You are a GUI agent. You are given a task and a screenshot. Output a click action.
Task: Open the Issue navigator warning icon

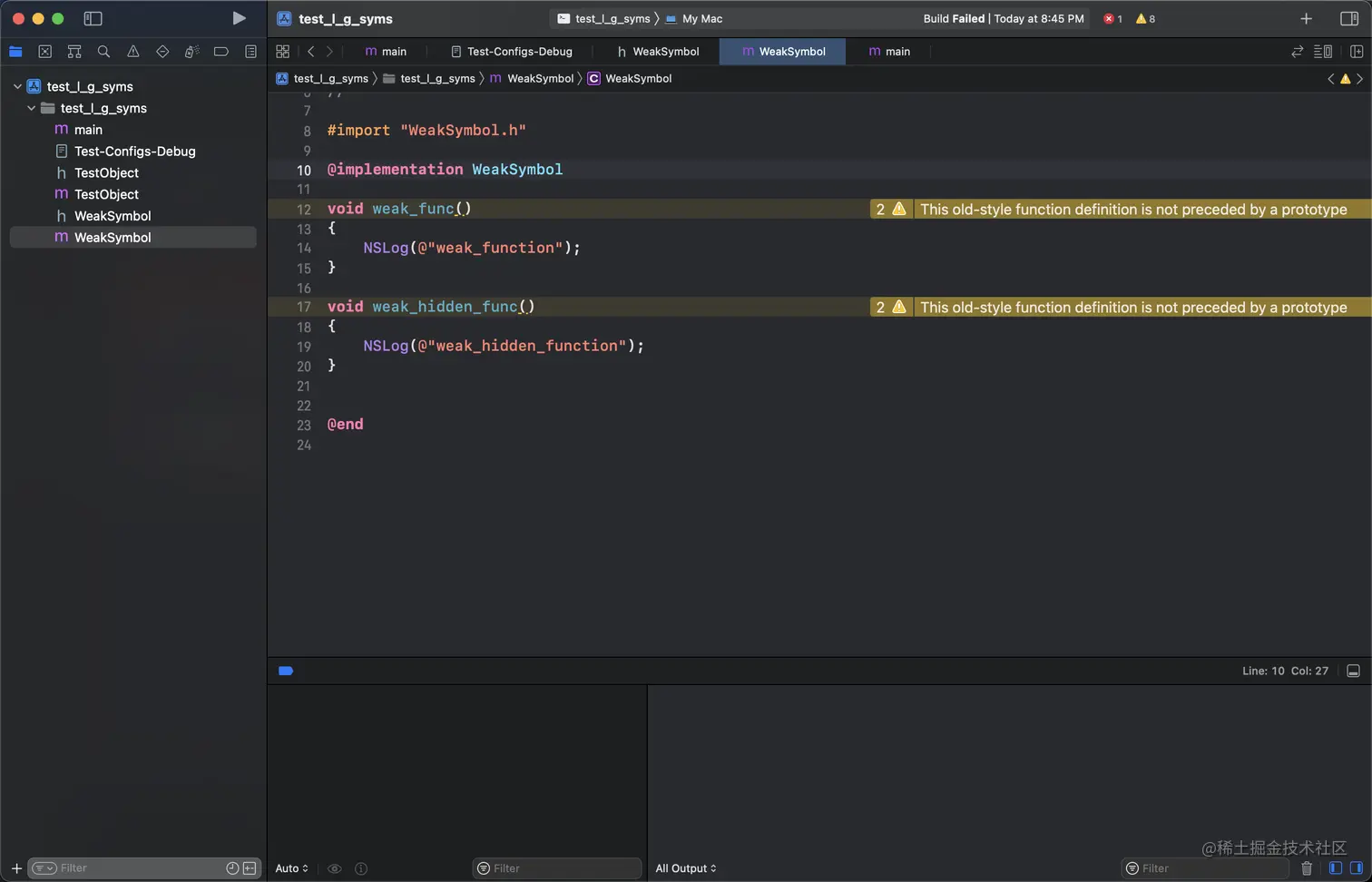[133, 52]
